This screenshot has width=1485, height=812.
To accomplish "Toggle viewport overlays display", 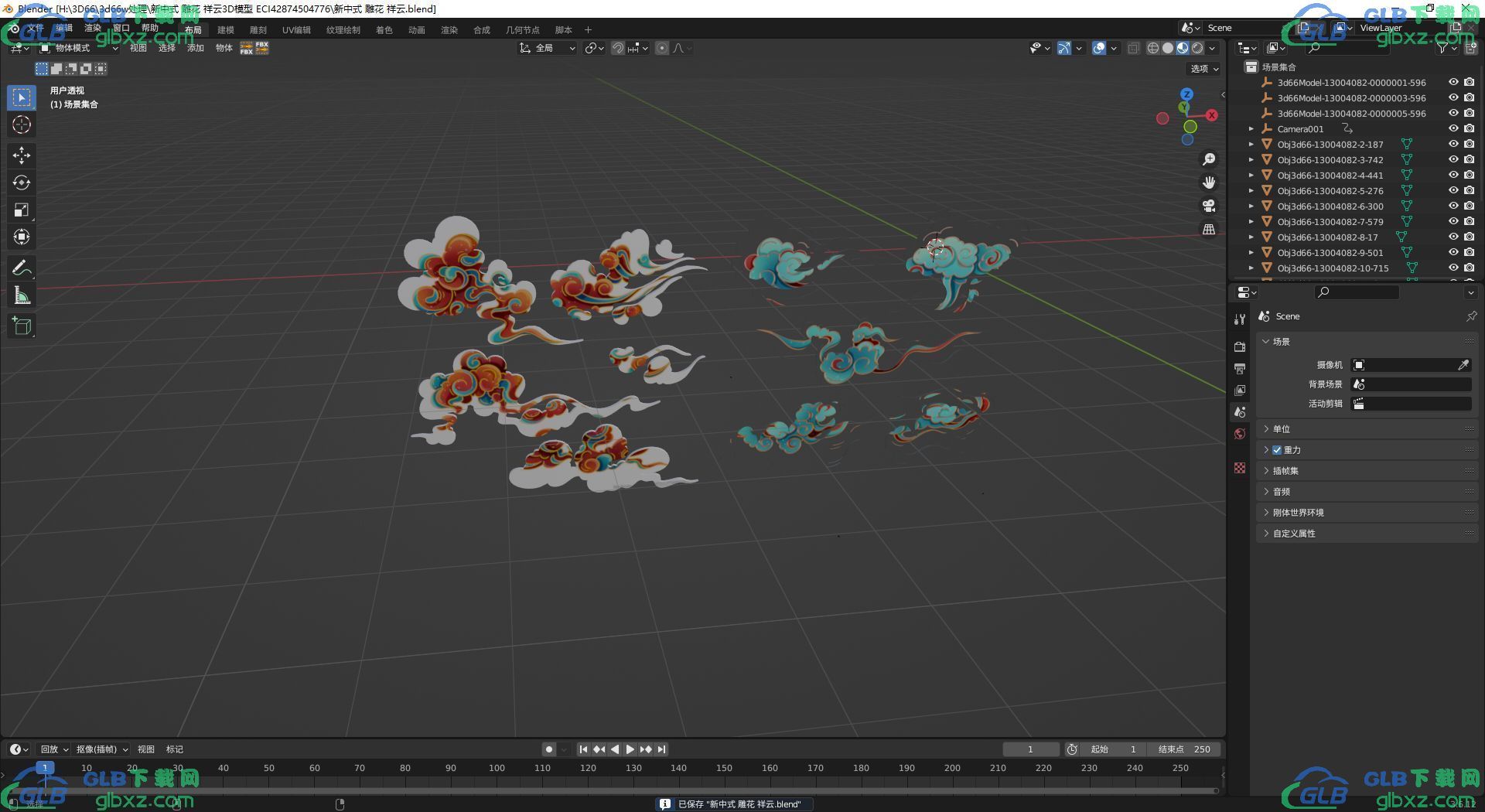I will [x=1099, y=48].
